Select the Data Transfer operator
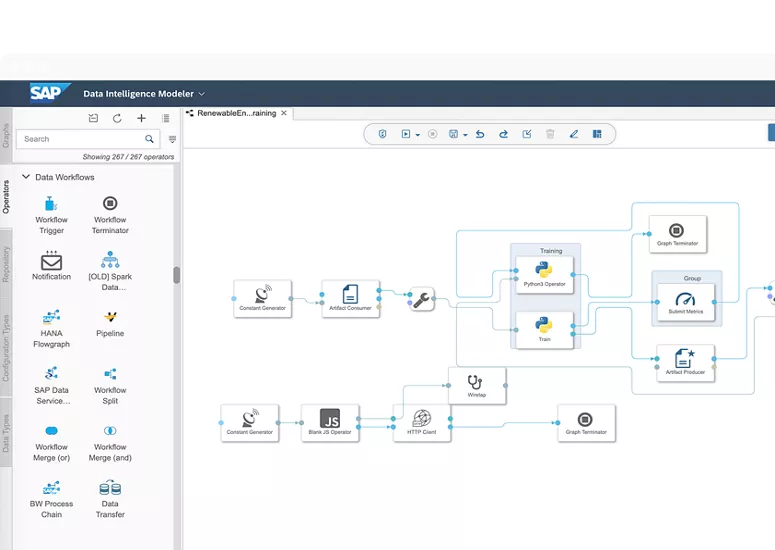This screenshot has width=775, height=550. 110,500
